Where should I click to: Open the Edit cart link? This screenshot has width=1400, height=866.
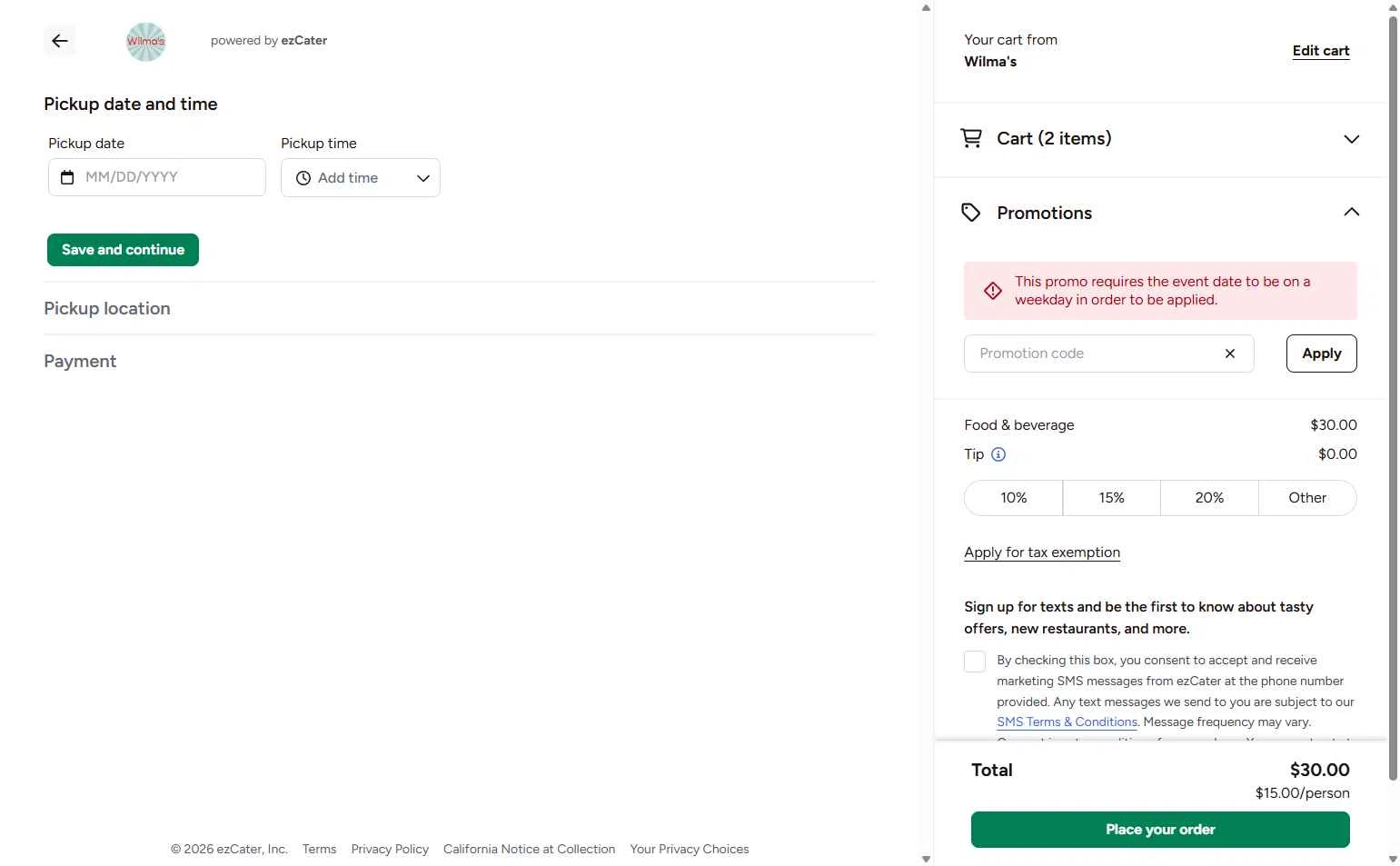(x=1321, y=51)
